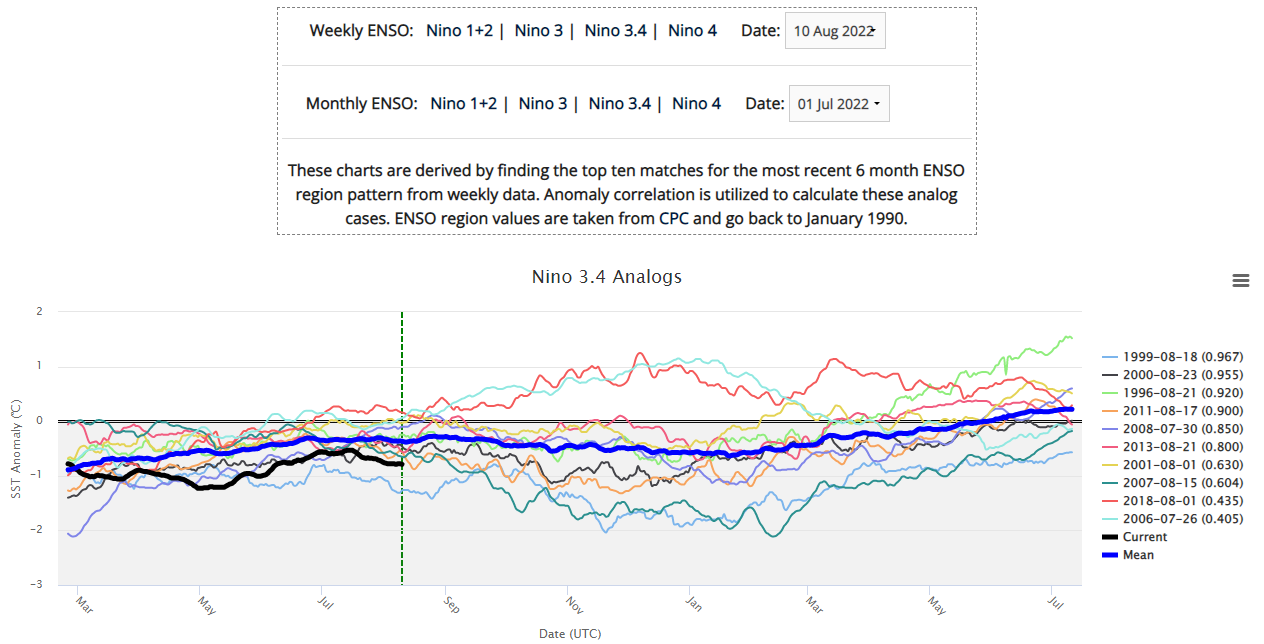Switch to weekly Nino 4 chart
The image size is (1264, 644).
[692, 30]
